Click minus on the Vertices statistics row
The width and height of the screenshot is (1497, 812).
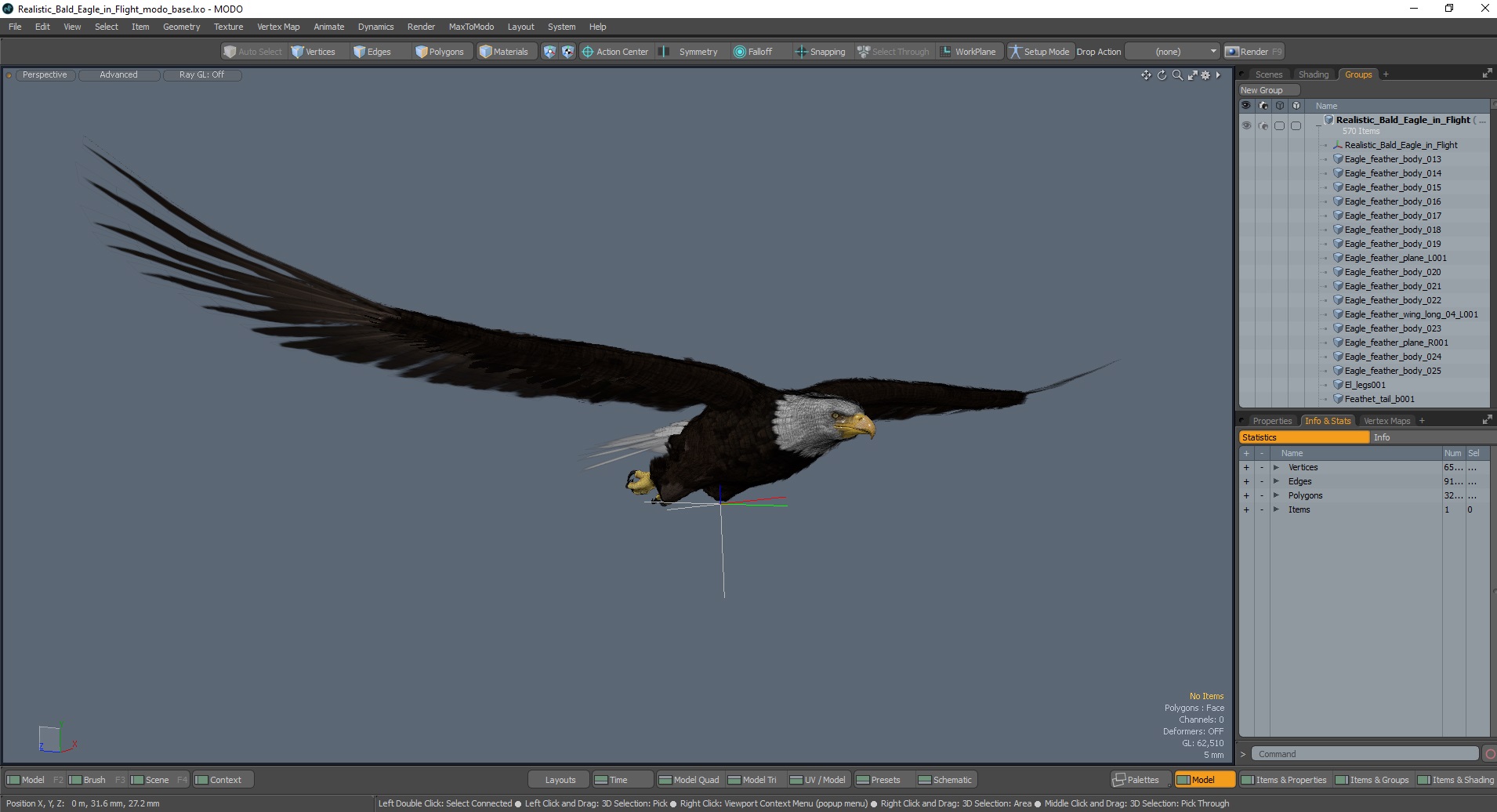click(1262, 467)
